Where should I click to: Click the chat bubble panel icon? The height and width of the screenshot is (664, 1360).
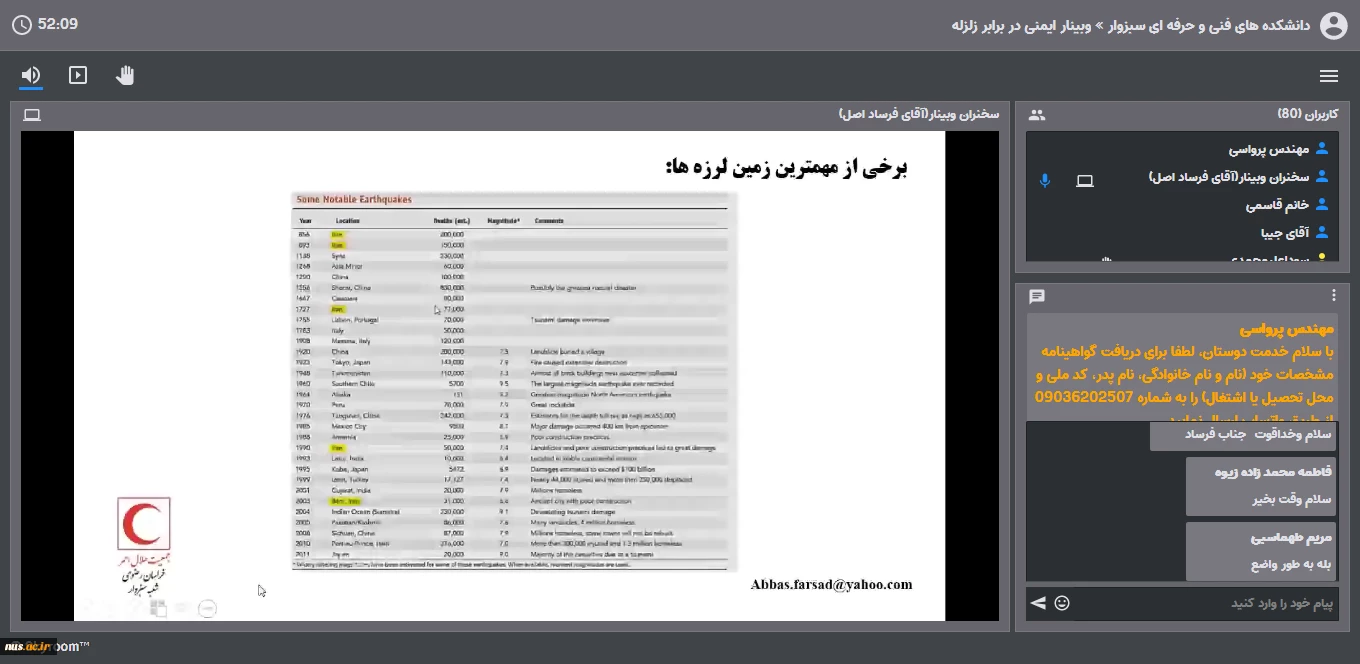[x=1037, y=296]
